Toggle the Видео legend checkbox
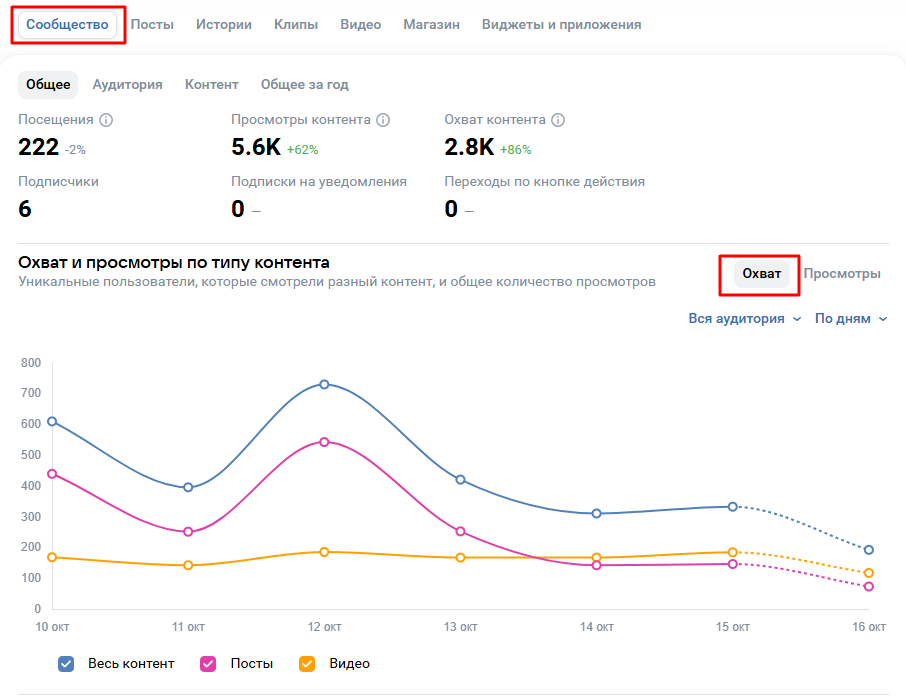The height and width of the screenshot is (696, 906). [x=308, y=663]
